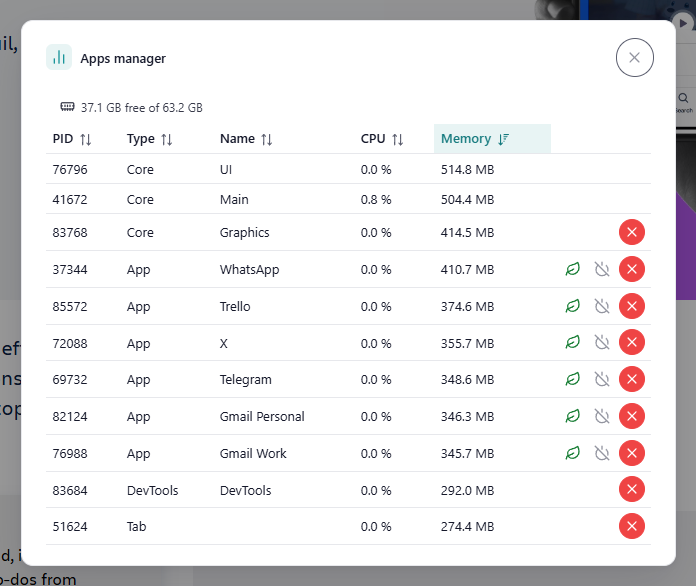
Task: Click PID 37344 cell
Action: [70, 269]
